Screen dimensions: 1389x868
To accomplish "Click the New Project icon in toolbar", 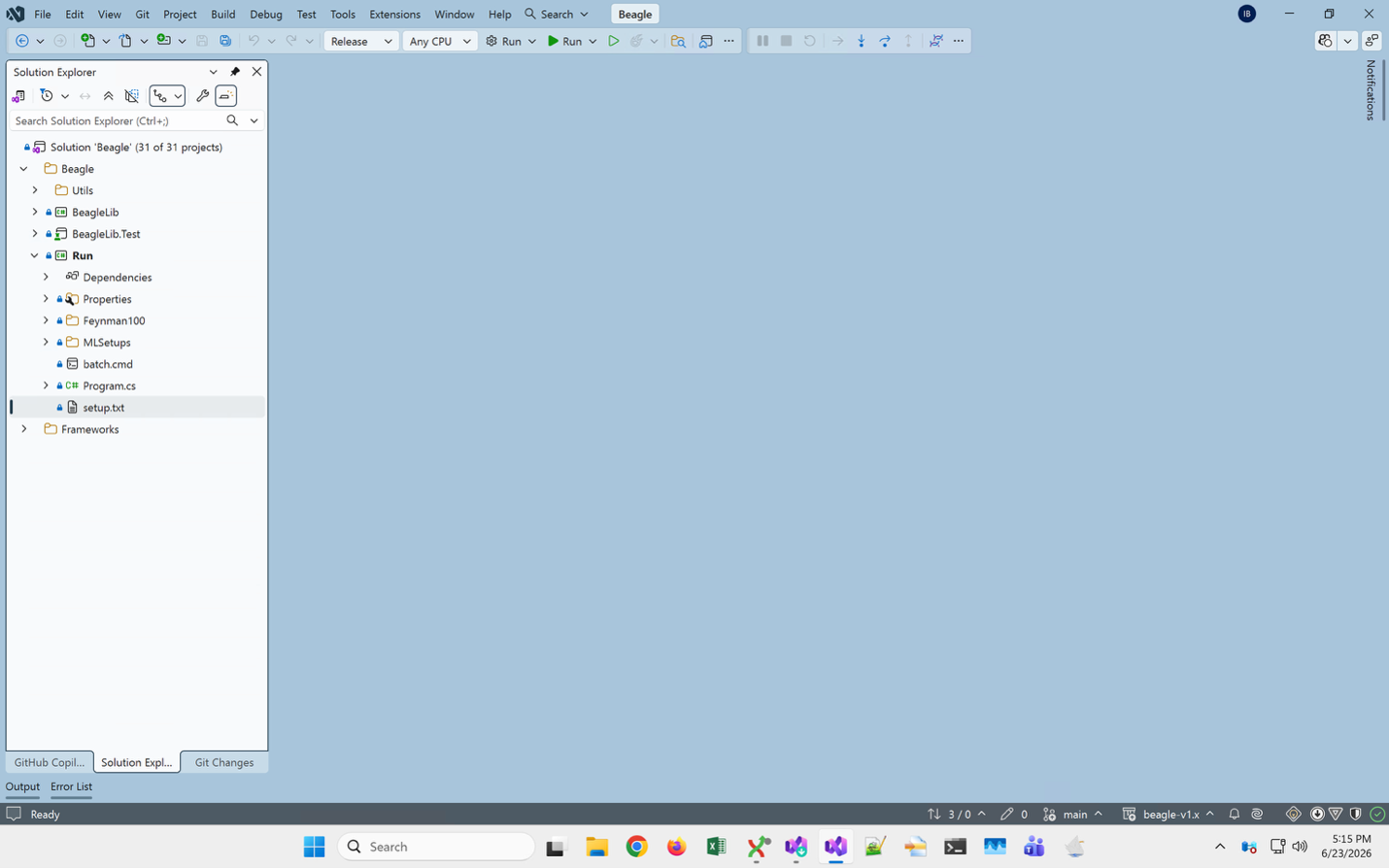I will tap(87, 41).
